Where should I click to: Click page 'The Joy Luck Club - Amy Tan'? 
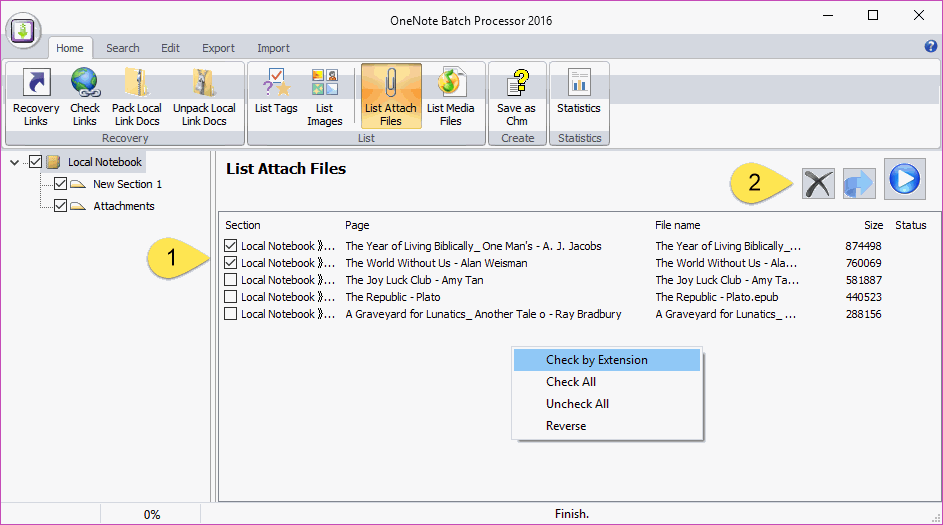(x=414, y=280)
